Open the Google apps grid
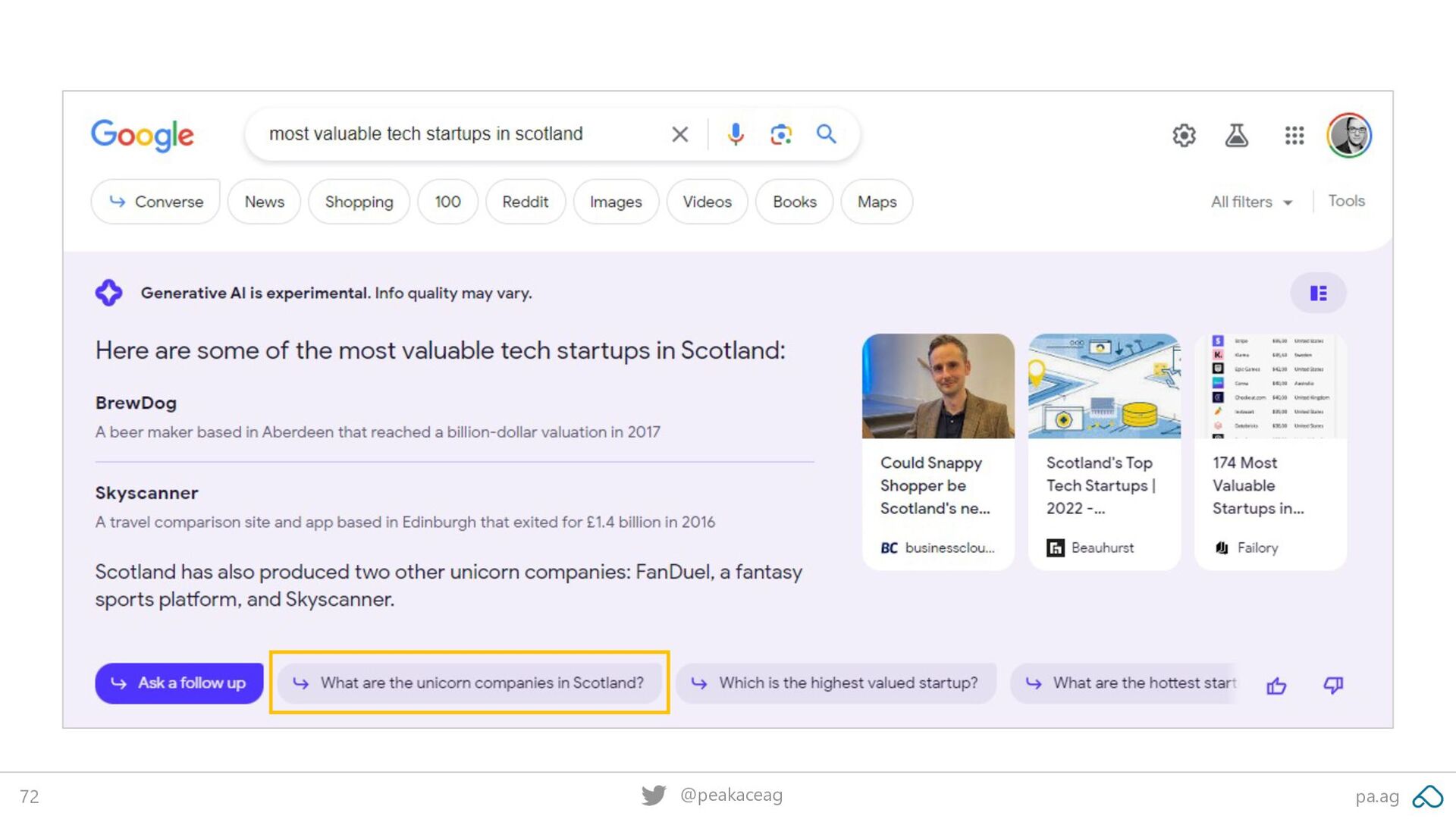1456x819 pixels. point(1294,136)
